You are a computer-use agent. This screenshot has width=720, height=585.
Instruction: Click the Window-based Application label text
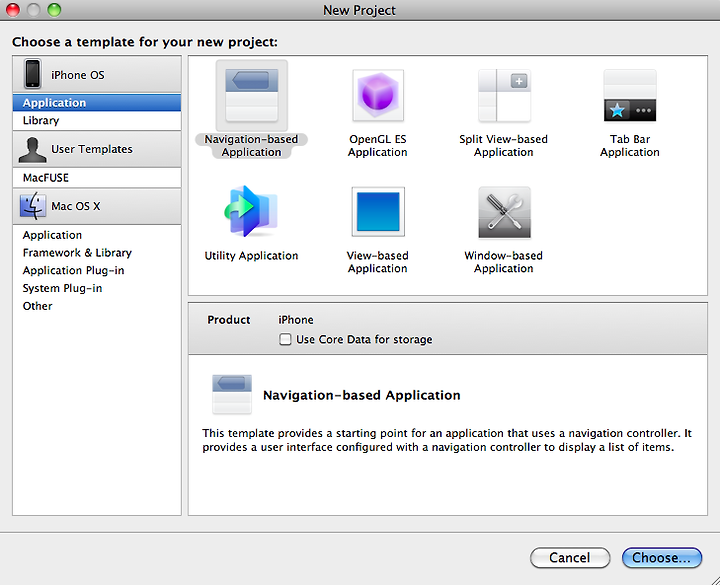point(504,262)
